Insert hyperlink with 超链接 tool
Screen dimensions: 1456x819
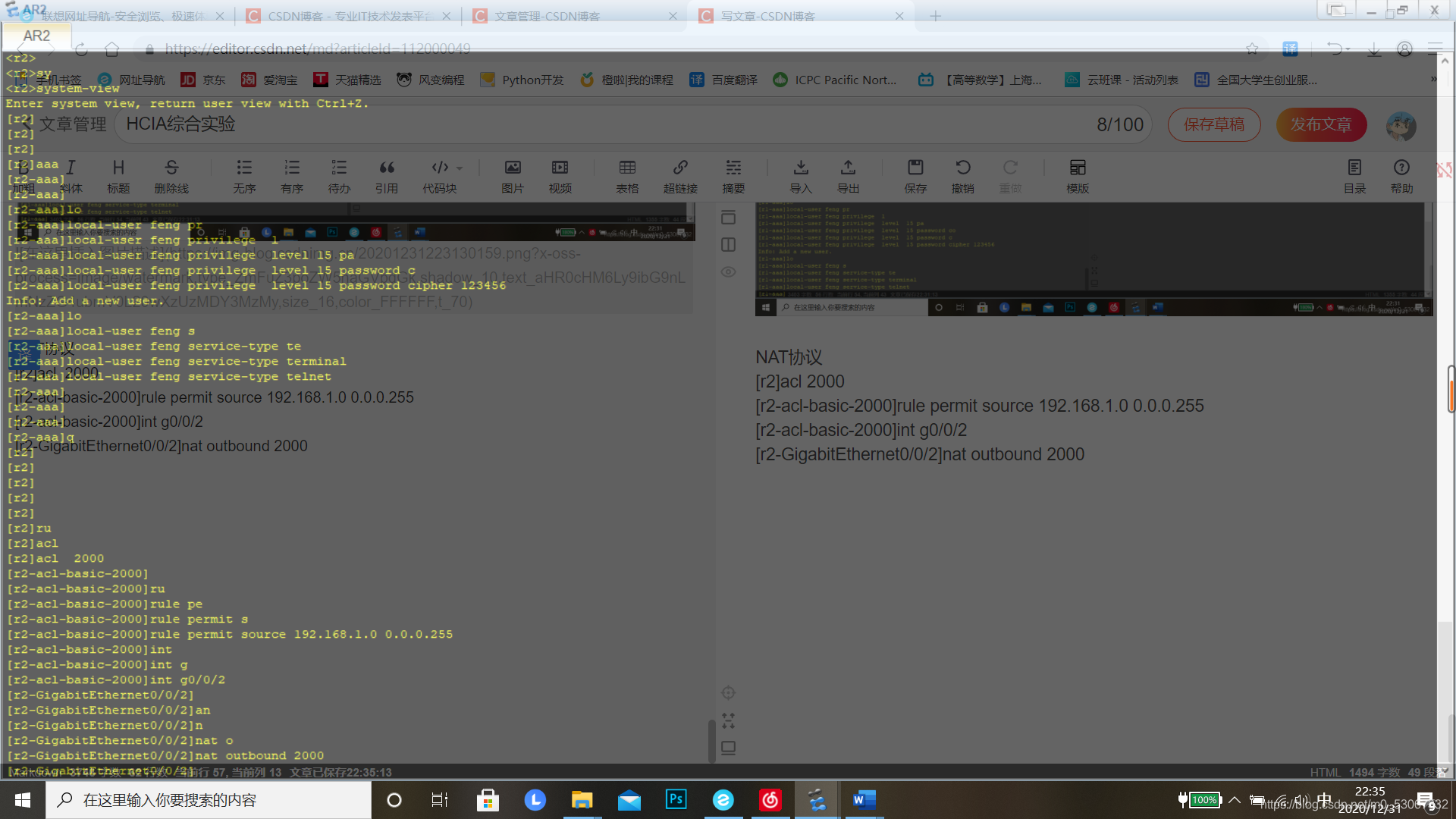[680, 176]
